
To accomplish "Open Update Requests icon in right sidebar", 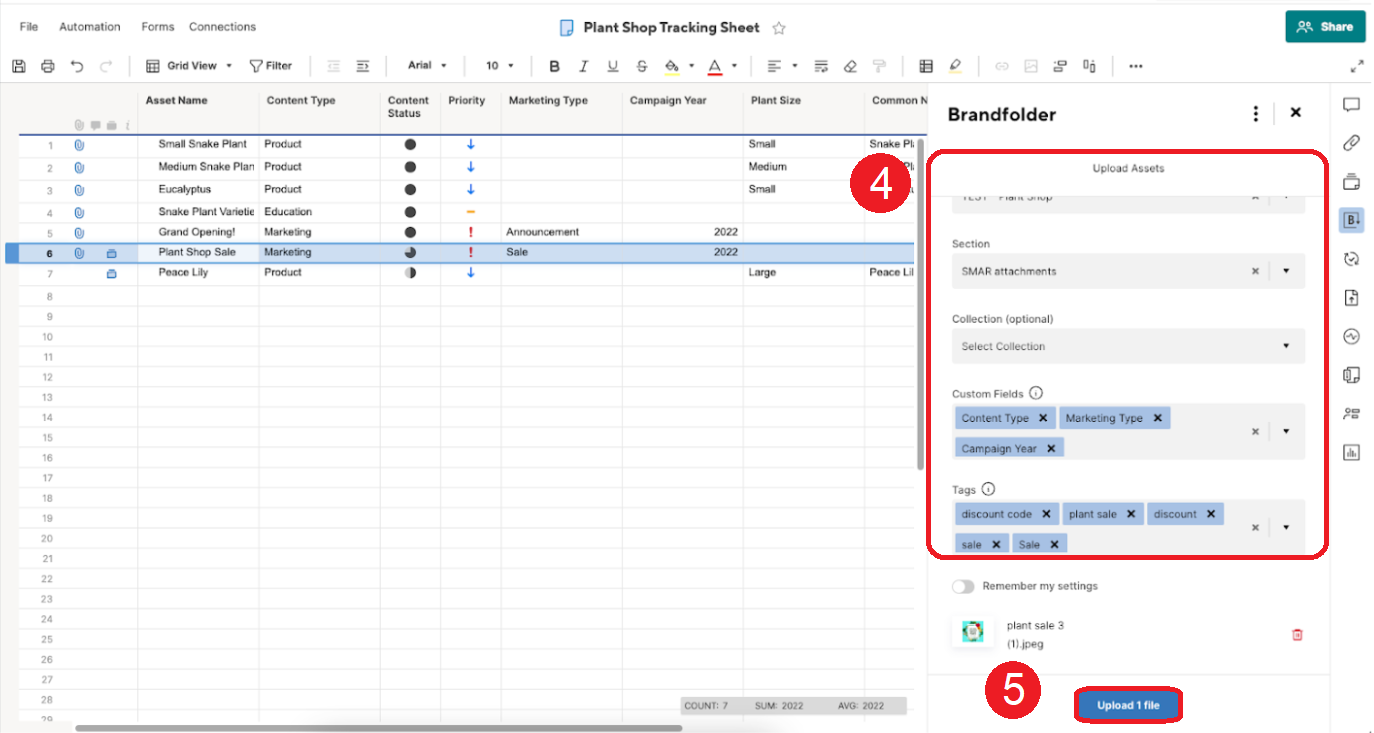I will 1351,259.
